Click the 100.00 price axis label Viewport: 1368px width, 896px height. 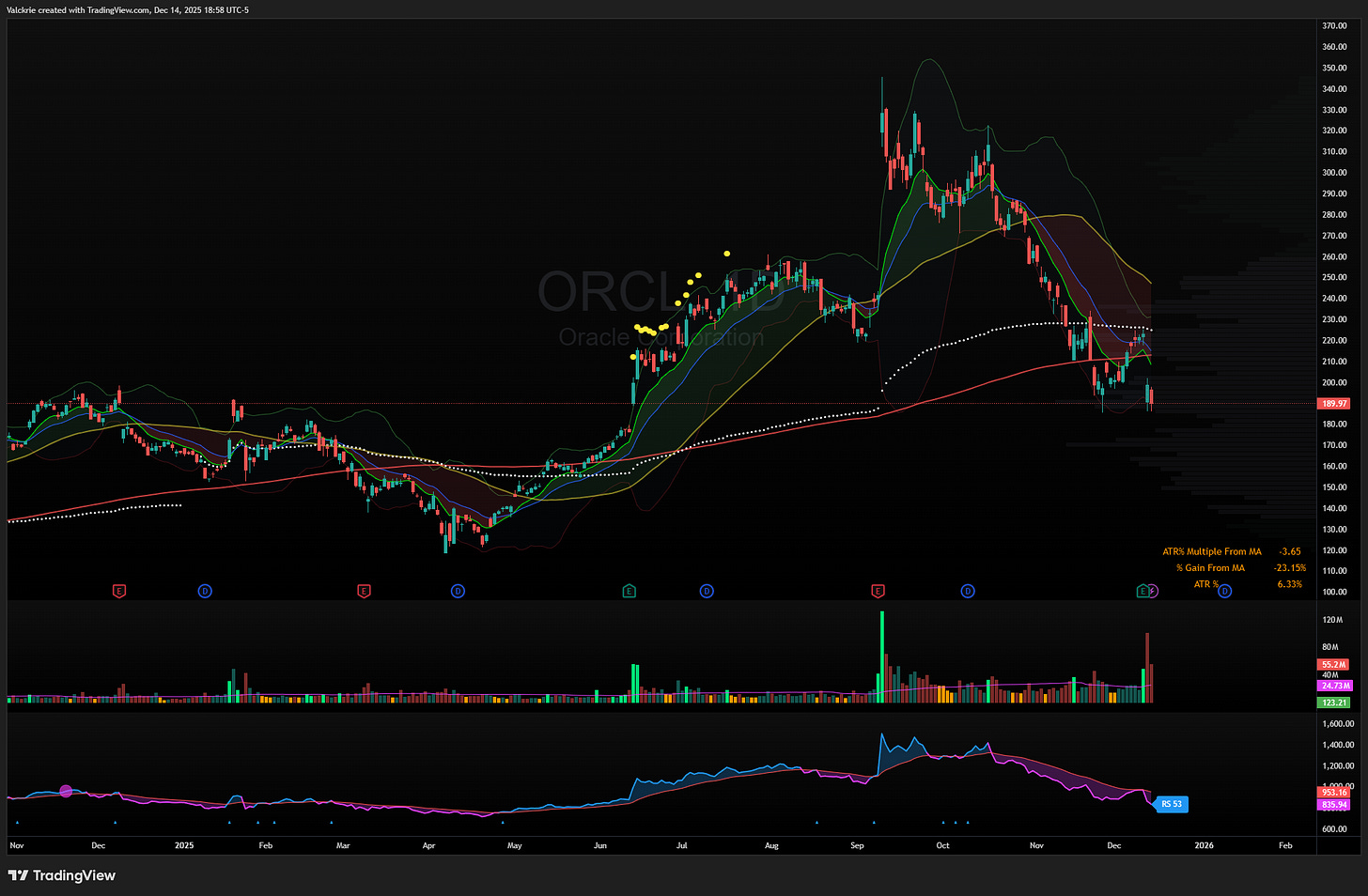point(1334,593)
